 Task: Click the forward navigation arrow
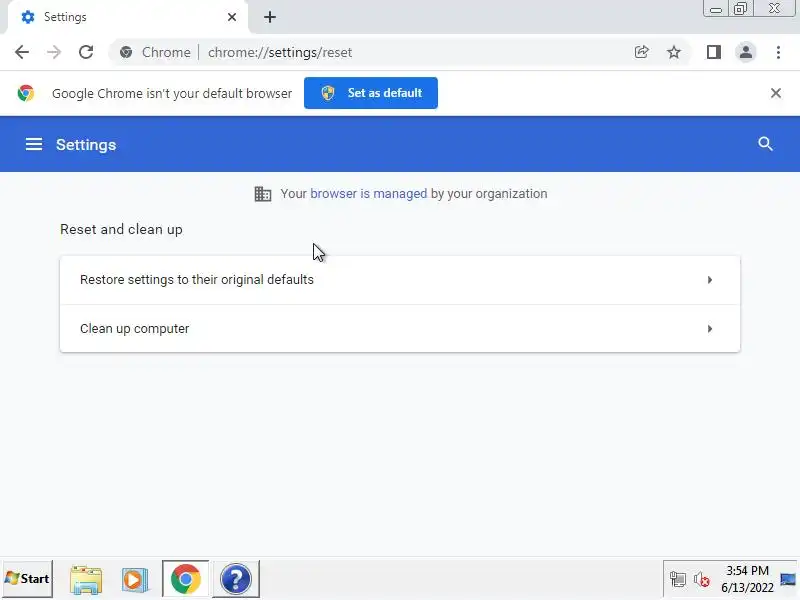point(54,52)
